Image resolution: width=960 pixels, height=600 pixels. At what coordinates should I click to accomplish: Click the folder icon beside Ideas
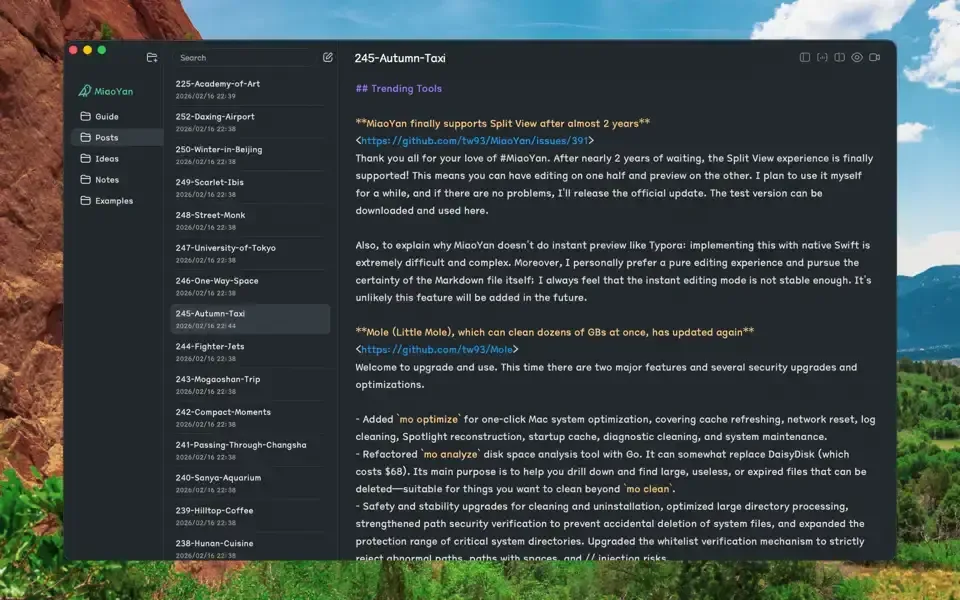(x=86, y=159)
